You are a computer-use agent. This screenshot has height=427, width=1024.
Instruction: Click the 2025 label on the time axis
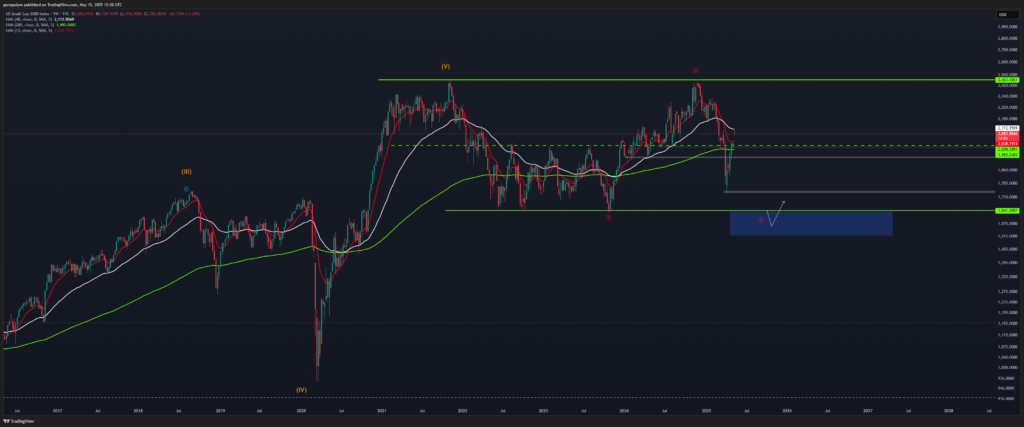[x=704, y=409]
